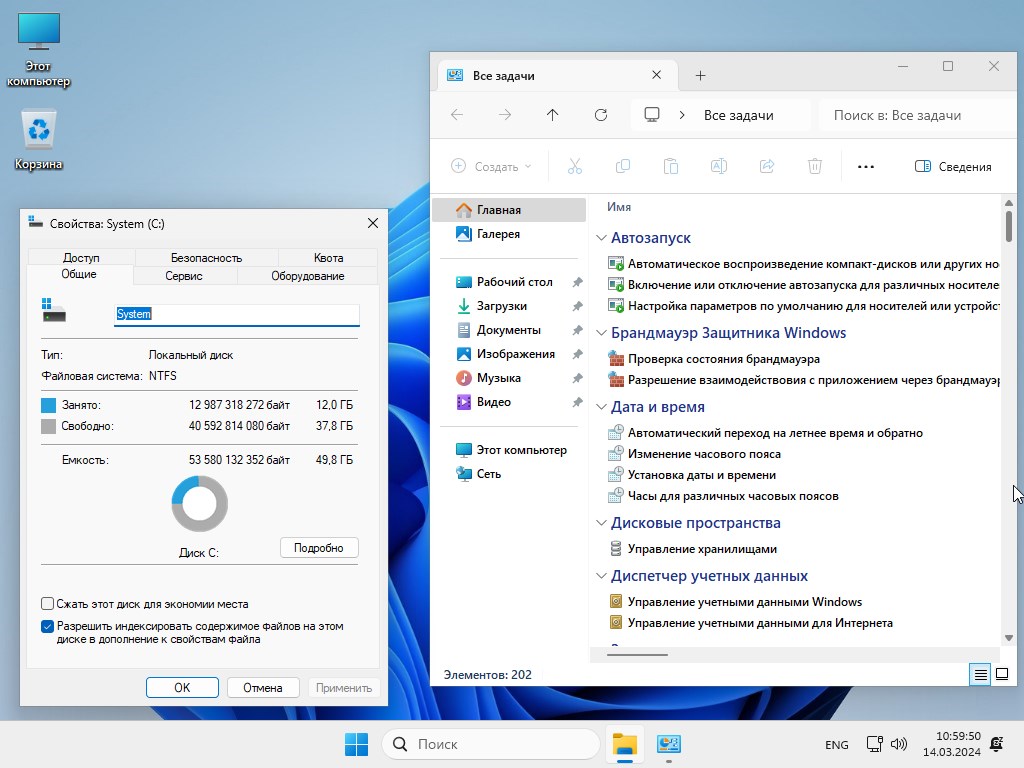Image resolution: width=1024 pixels, height=768 pixels.
Task: Collapse the Автозапуск group
Action: (x=602, y=238)
